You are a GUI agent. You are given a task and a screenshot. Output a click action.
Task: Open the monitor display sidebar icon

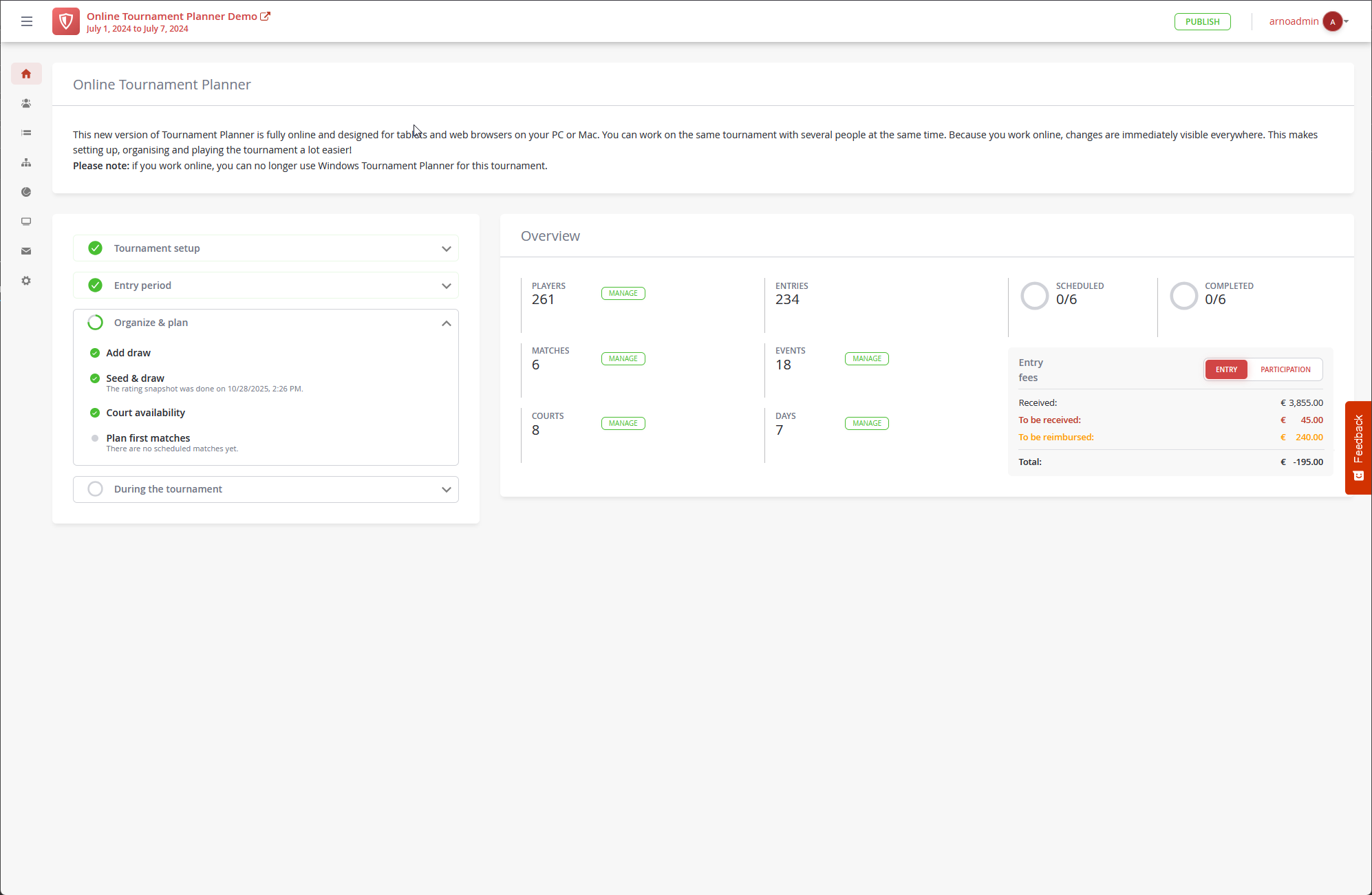(x=26, y=222)
